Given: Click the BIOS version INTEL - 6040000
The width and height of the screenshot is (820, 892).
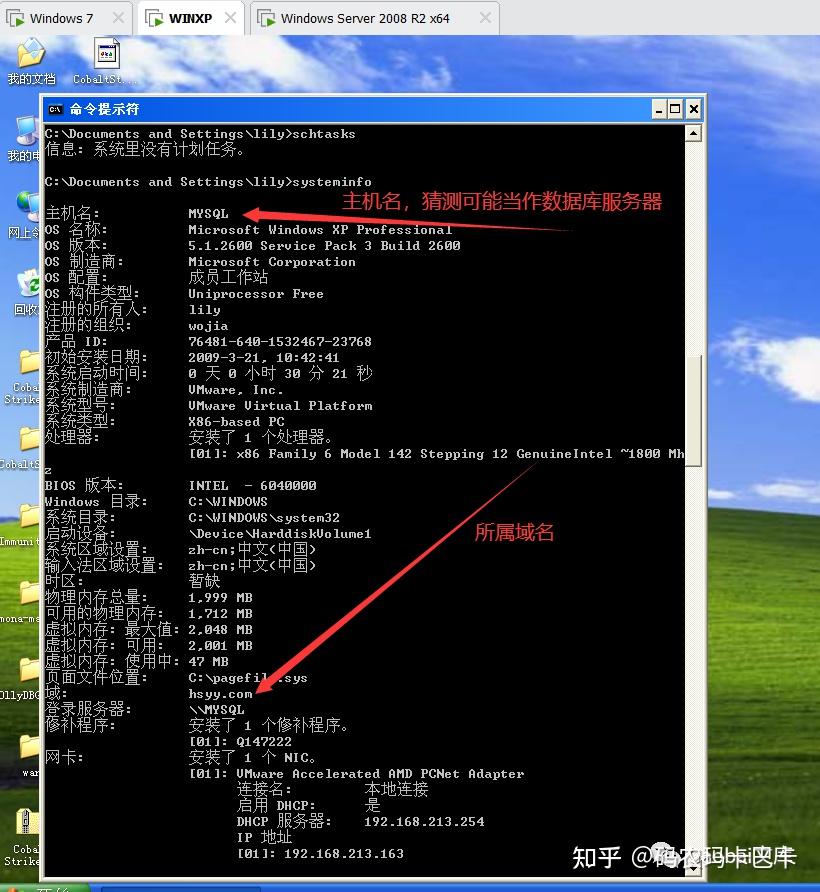Looking at the screenshot, I should pos(252,486).
